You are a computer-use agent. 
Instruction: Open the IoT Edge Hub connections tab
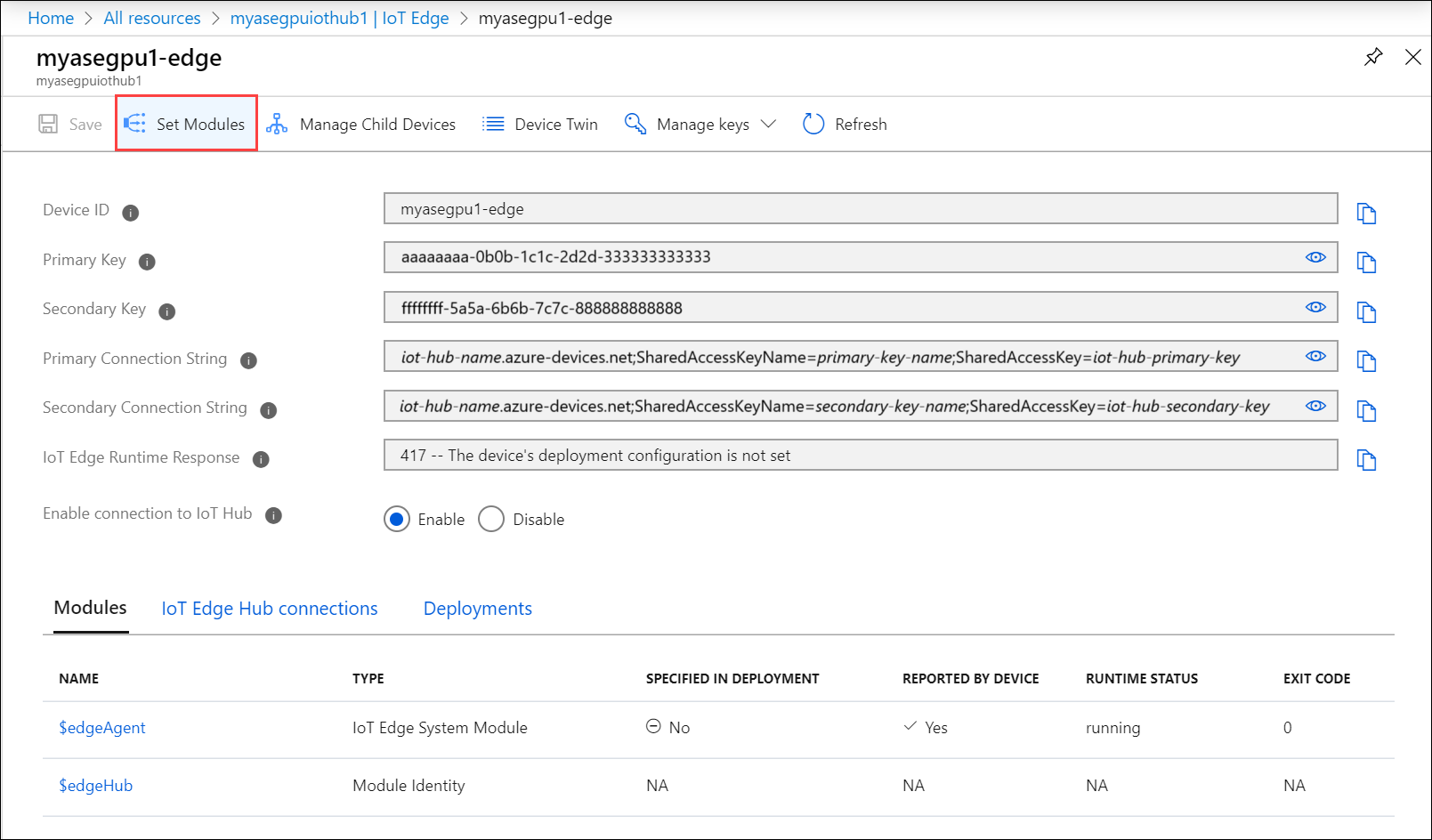269,608
